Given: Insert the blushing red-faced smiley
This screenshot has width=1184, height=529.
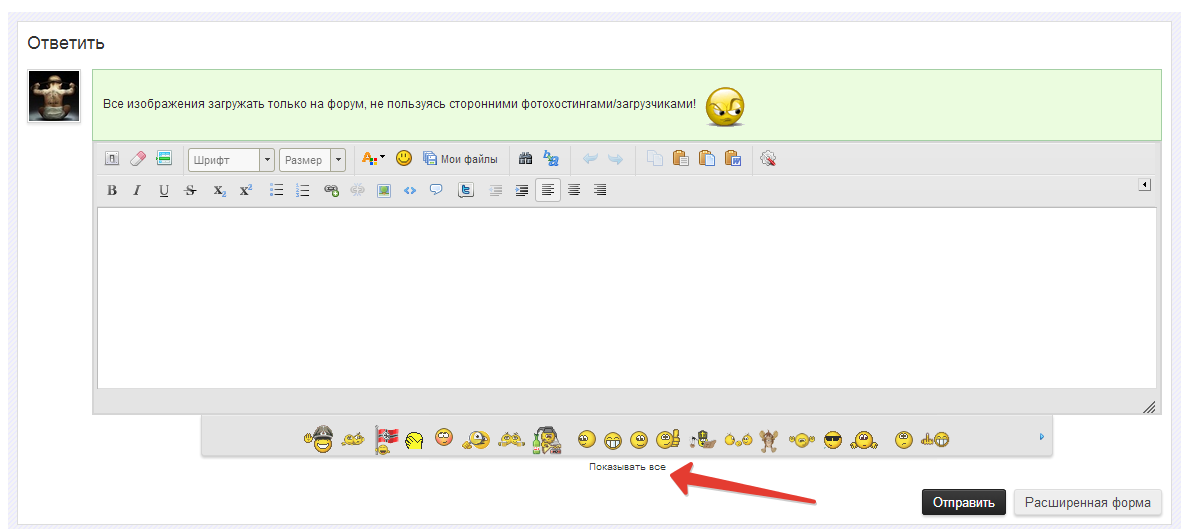Looking at the screenshot, I should [x=444, y=436].
